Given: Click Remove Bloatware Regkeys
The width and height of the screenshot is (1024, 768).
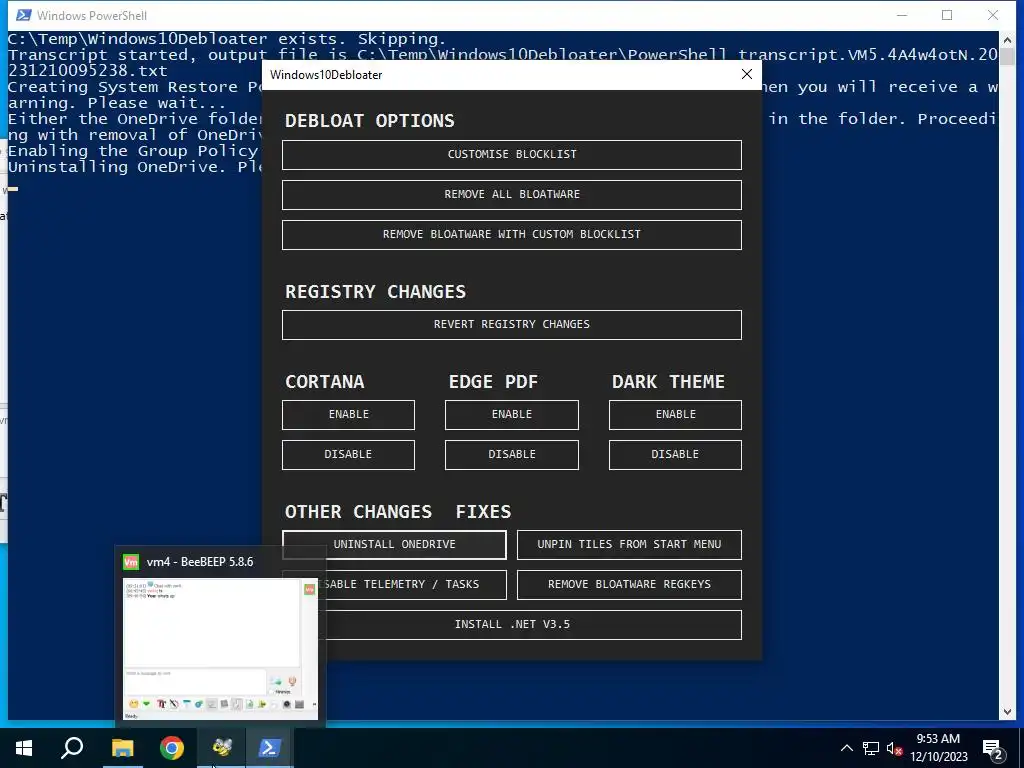Looking at the screenshot, I should pos(629,584).
